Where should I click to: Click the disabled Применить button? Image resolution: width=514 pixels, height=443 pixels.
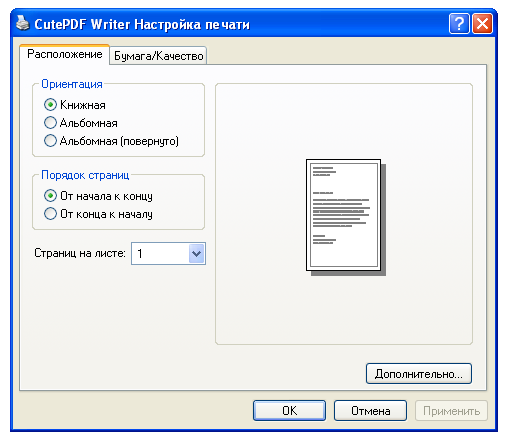coord(451,411)
